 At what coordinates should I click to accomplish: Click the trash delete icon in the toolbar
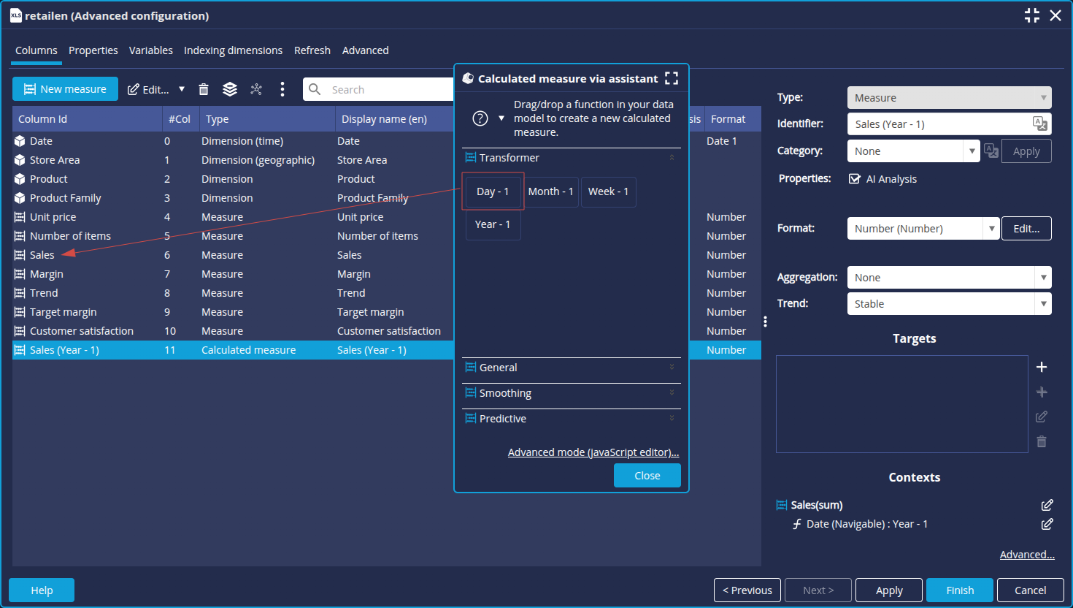pos(204,89)
